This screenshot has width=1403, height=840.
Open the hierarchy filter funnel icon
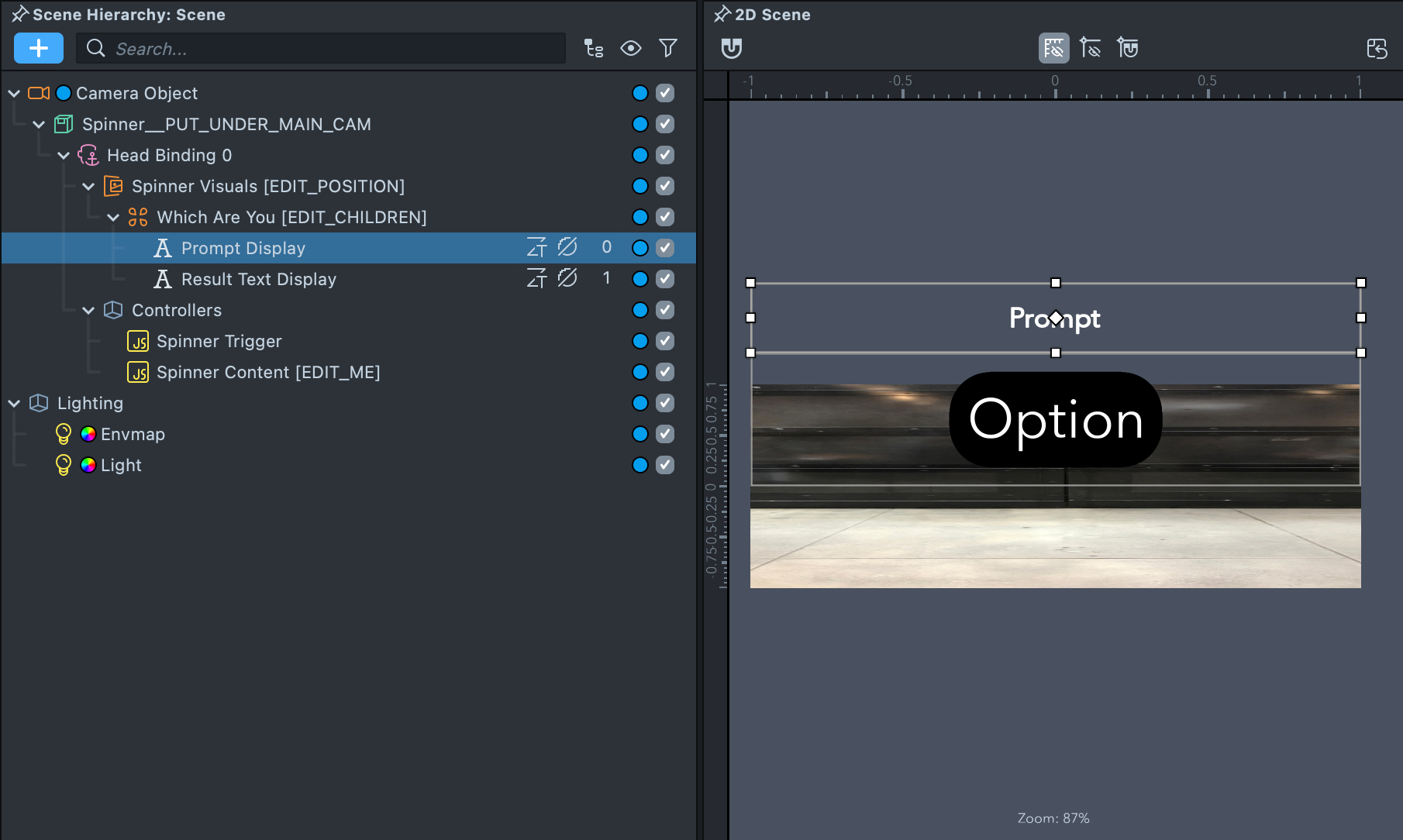coord(667,48)
